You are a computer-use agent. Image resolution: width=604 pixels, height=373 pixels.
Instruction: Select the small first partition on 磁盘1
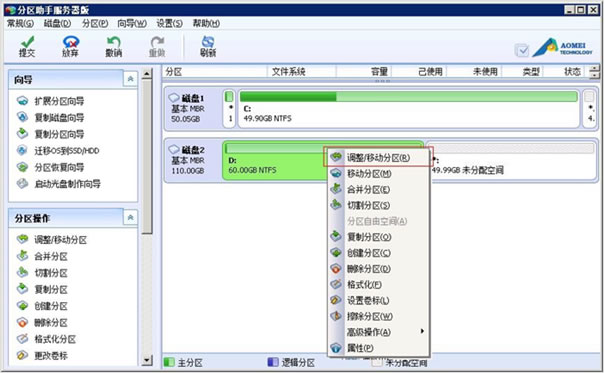pos(229,108)
